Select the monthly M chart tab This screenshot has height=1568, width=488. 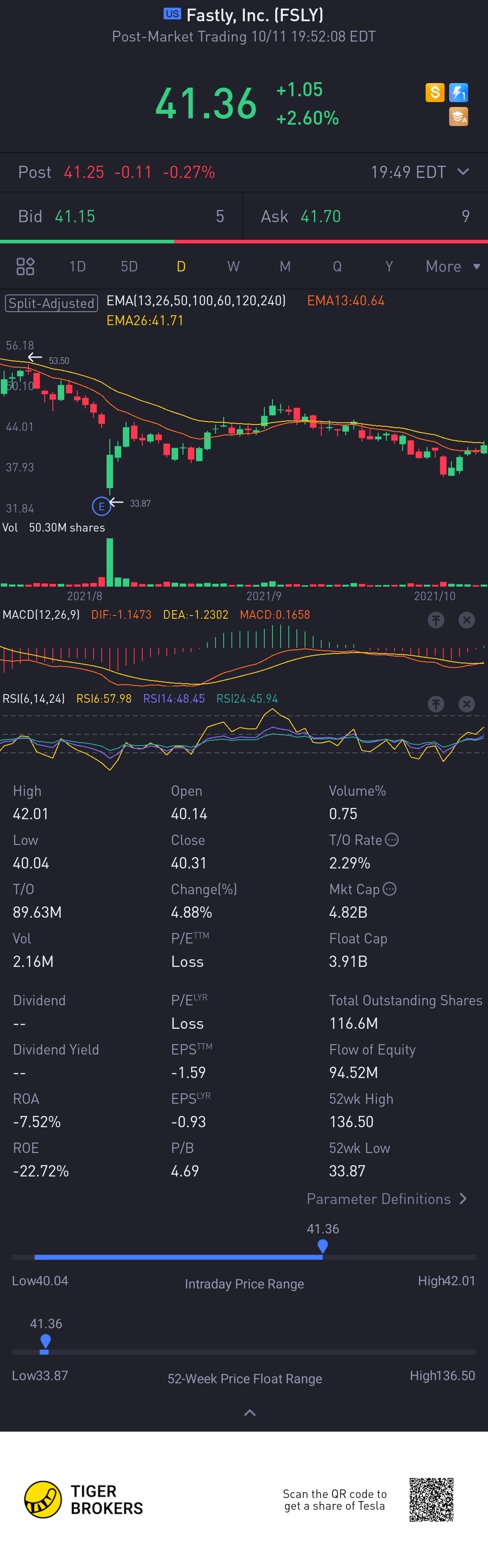[x=285, y=266]
